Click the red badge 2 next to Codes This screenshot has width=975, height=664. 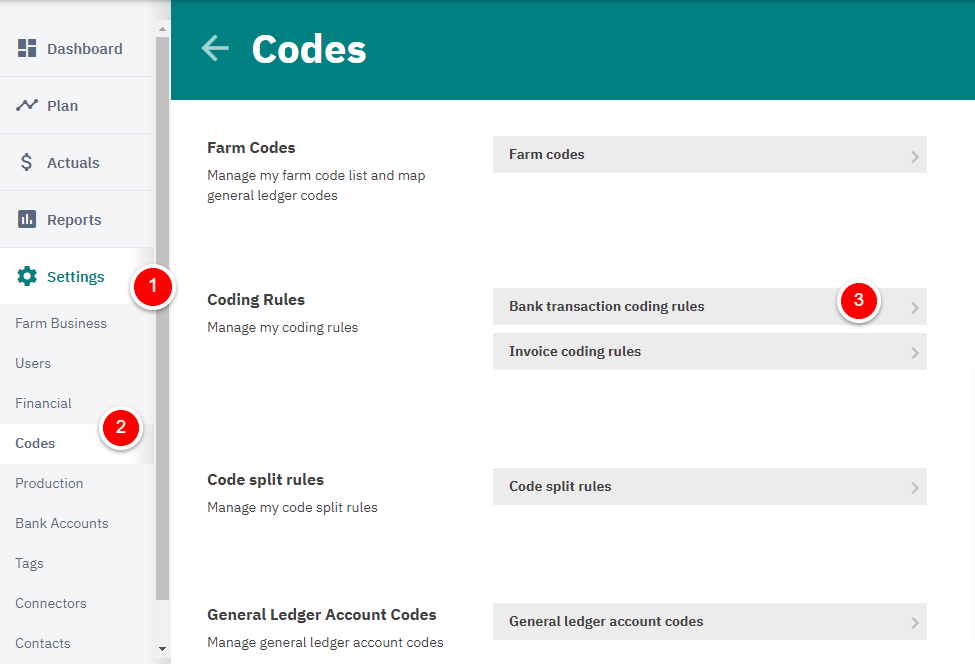[121, 428]
